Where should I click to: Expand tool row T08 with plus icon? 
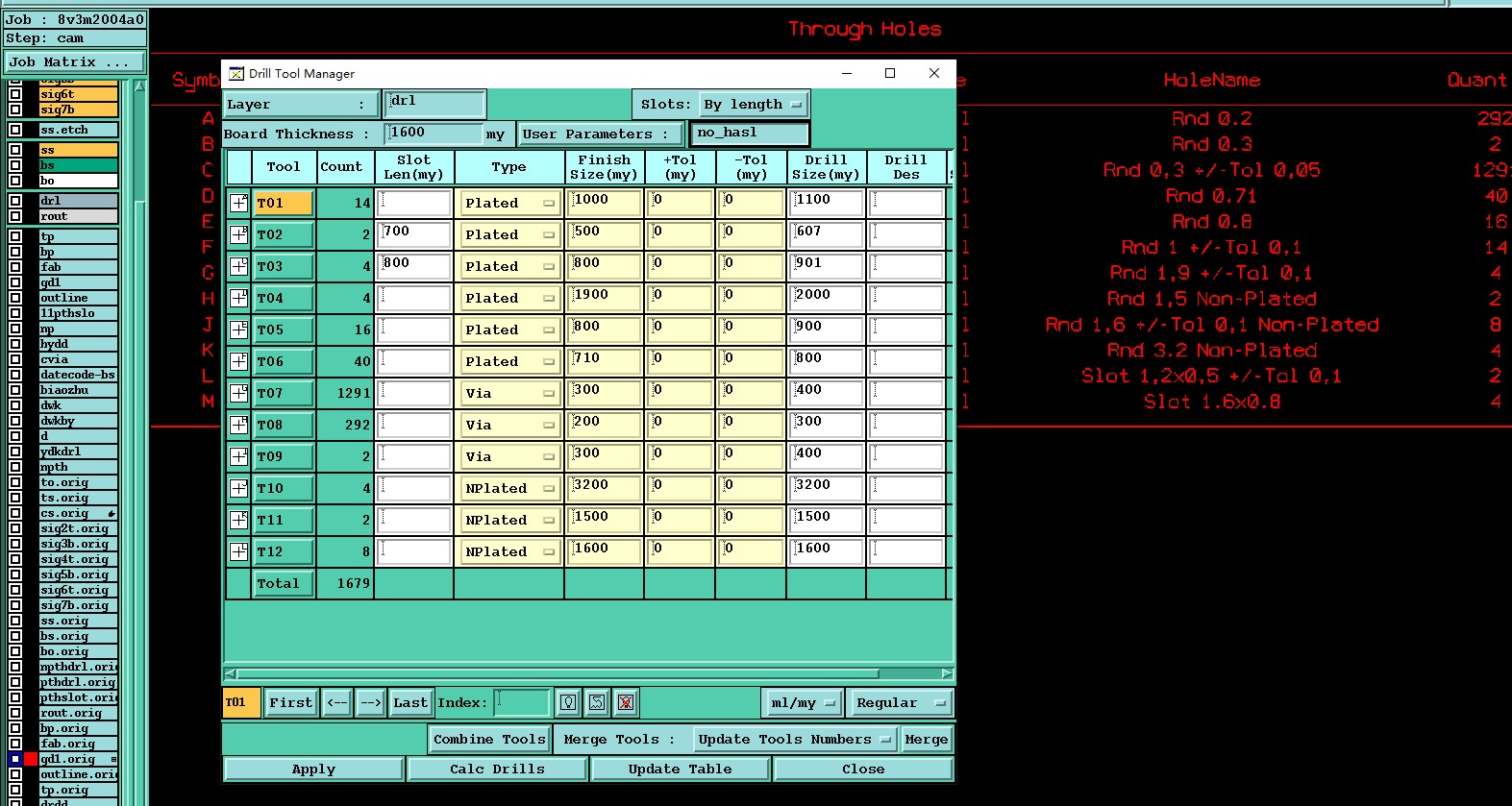(239, 425)
